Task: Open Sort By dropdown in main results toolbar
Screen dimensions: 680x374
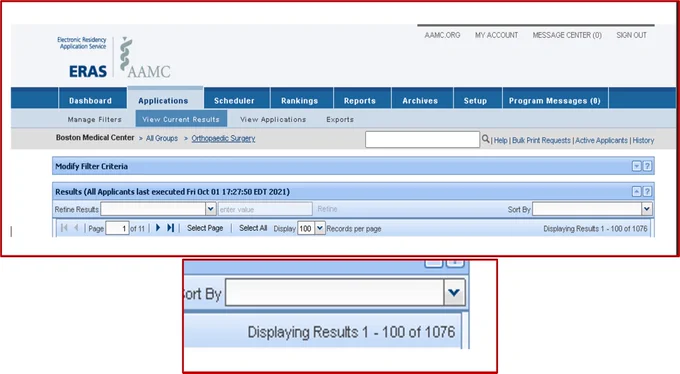Action: tap(646, 209)
